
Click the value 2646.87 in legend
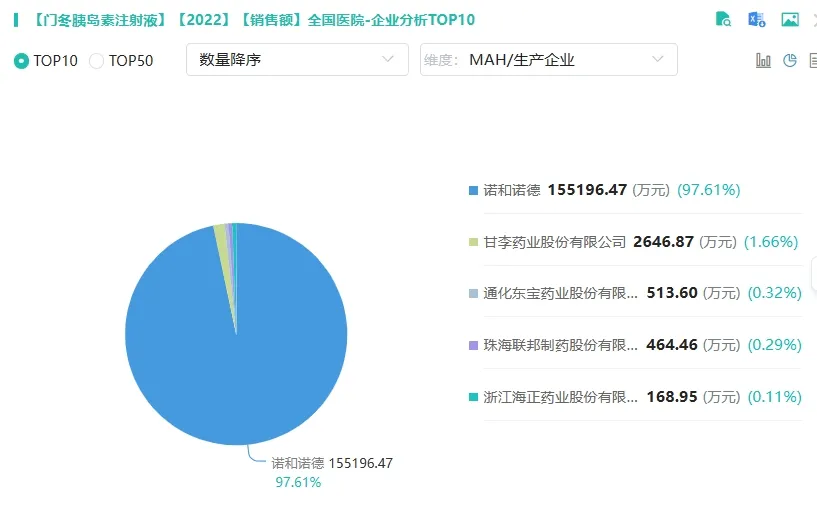click(x=663, y=242)
